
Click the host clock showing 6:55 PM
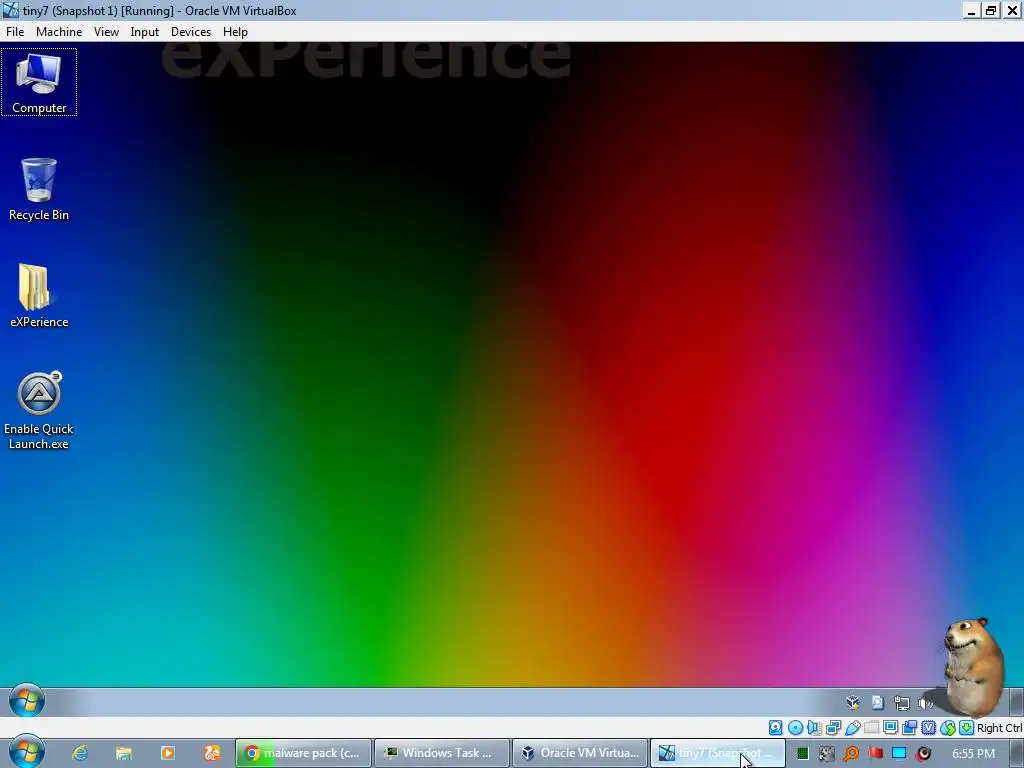(973, 754)
